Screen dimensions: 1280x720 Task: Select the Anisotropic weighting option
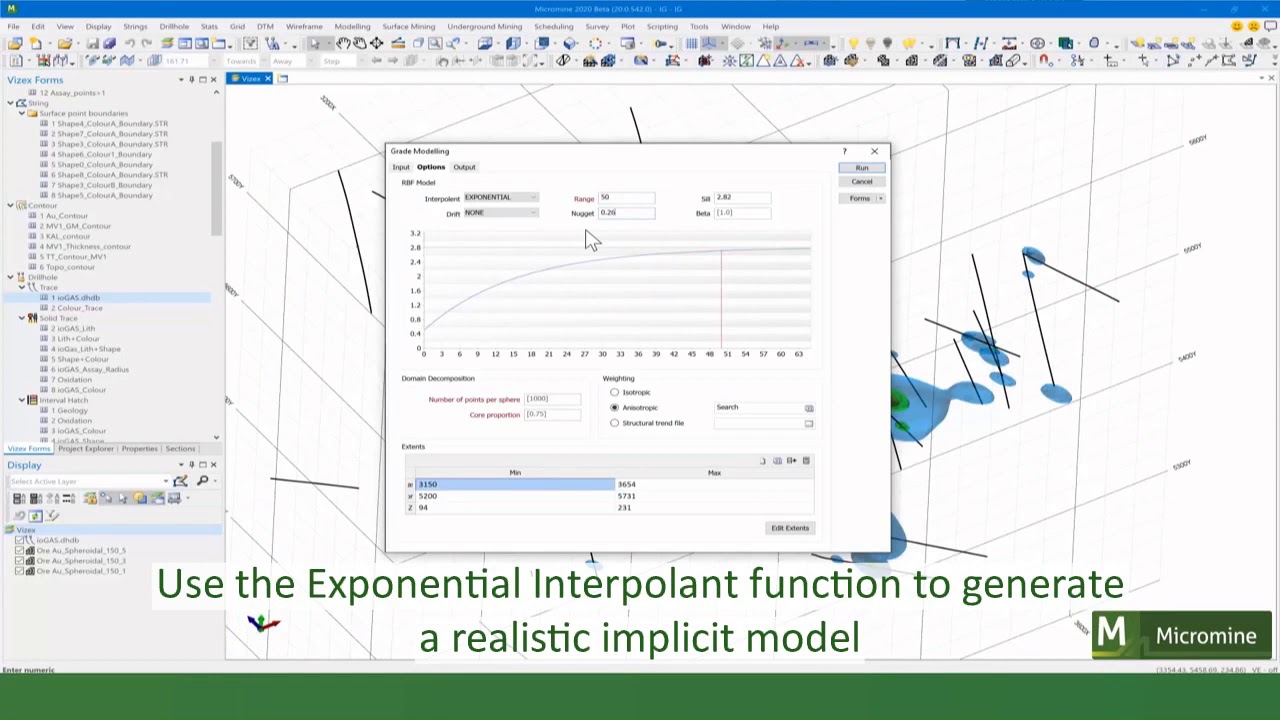pyautogui.click(x=615, y=408)
